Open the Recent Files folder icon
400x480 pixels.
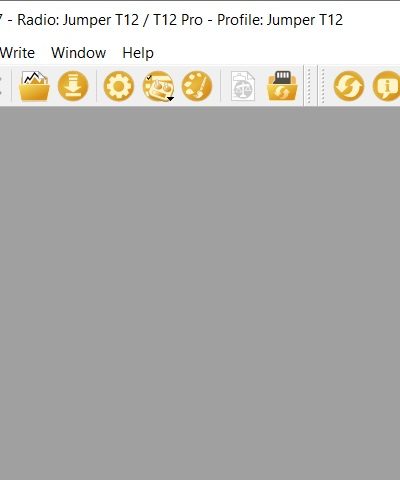click(x=34, y=86)
